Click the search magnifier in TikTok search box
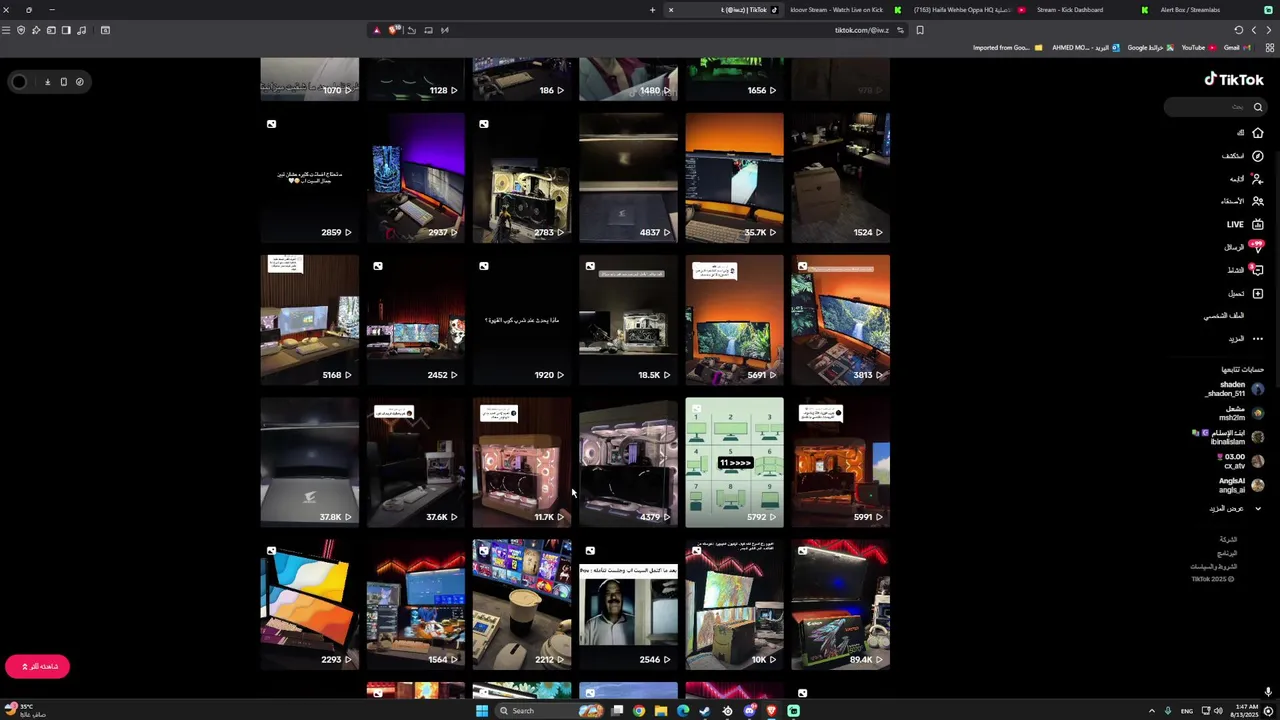The height and width of the screenshot is (720, 1280). [1258, 107]
